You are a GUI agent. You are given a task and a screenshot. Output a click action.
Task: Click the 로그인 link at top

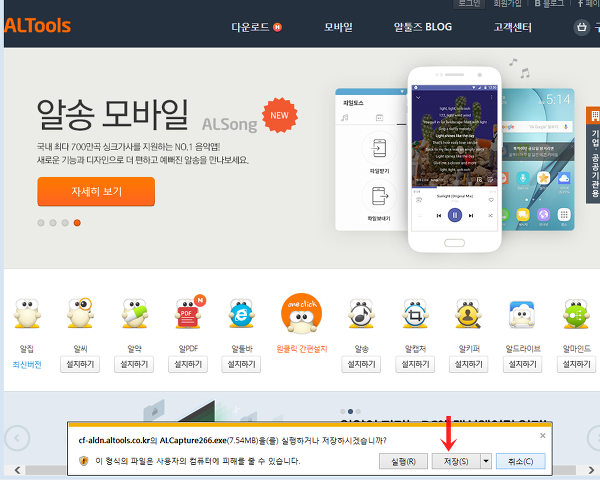click(469, 3)
